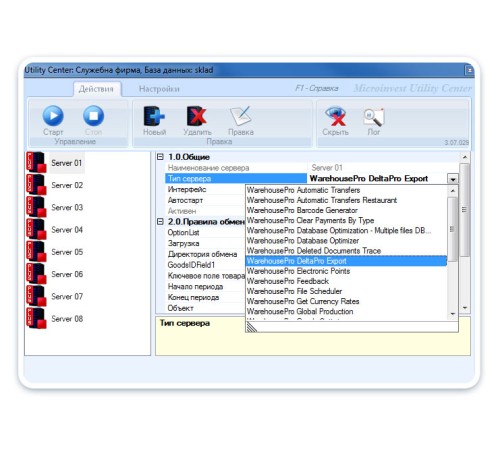Add a new server with Новый icon
The image size is (500, 450).
154,116
